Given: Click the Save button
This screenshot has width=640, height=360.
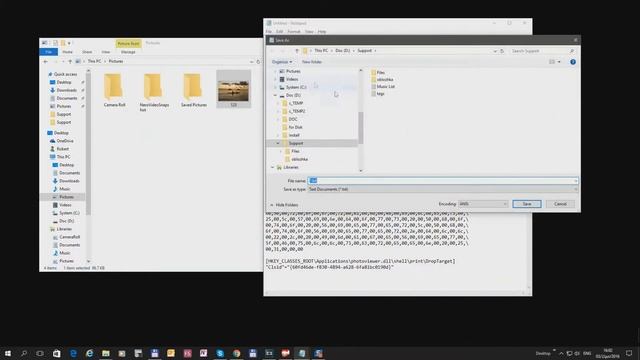Looking at the screenshot, I should 527,204.
